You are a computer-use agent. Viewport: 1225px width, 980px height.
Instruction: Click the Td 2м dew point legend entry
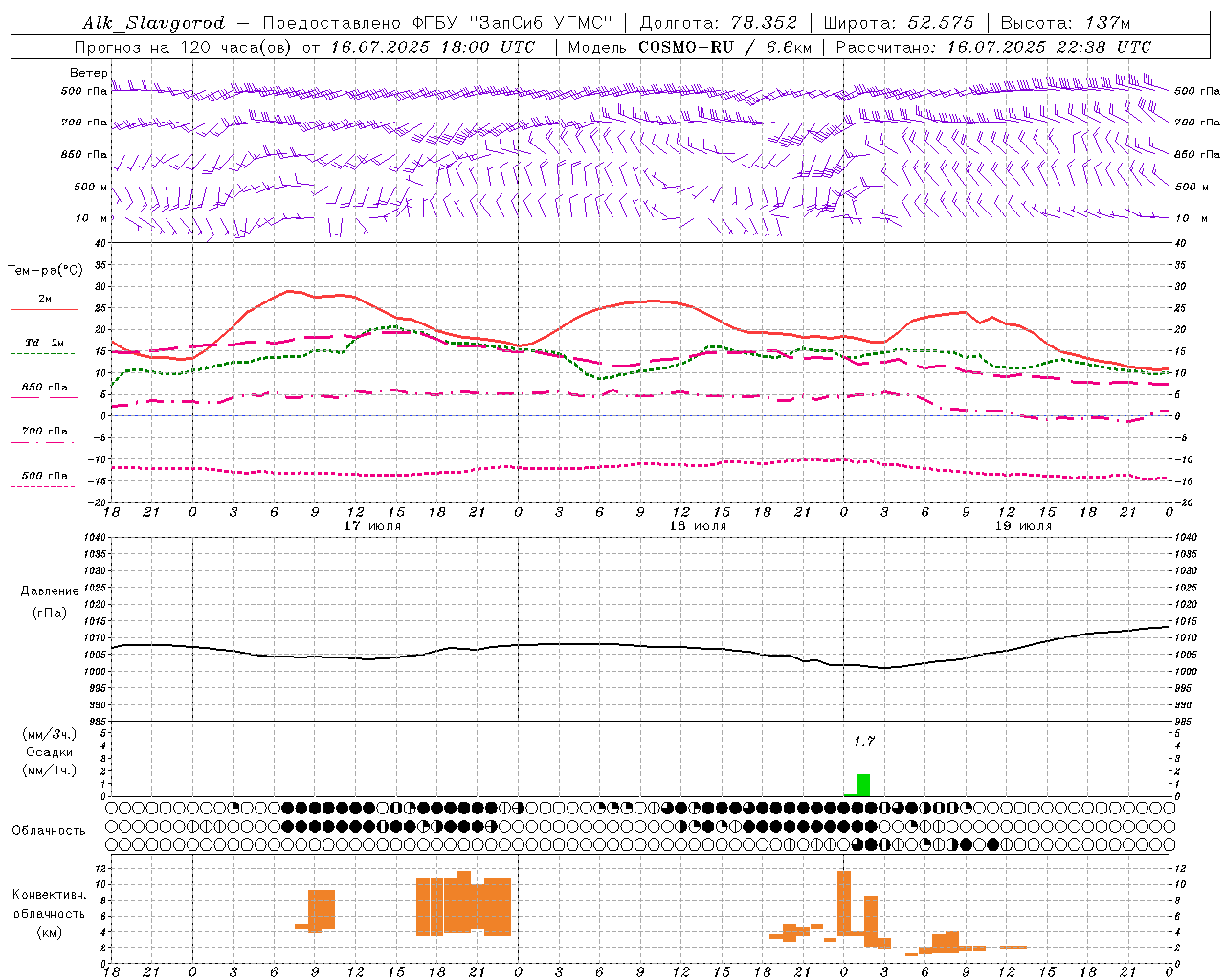point(45,343)
